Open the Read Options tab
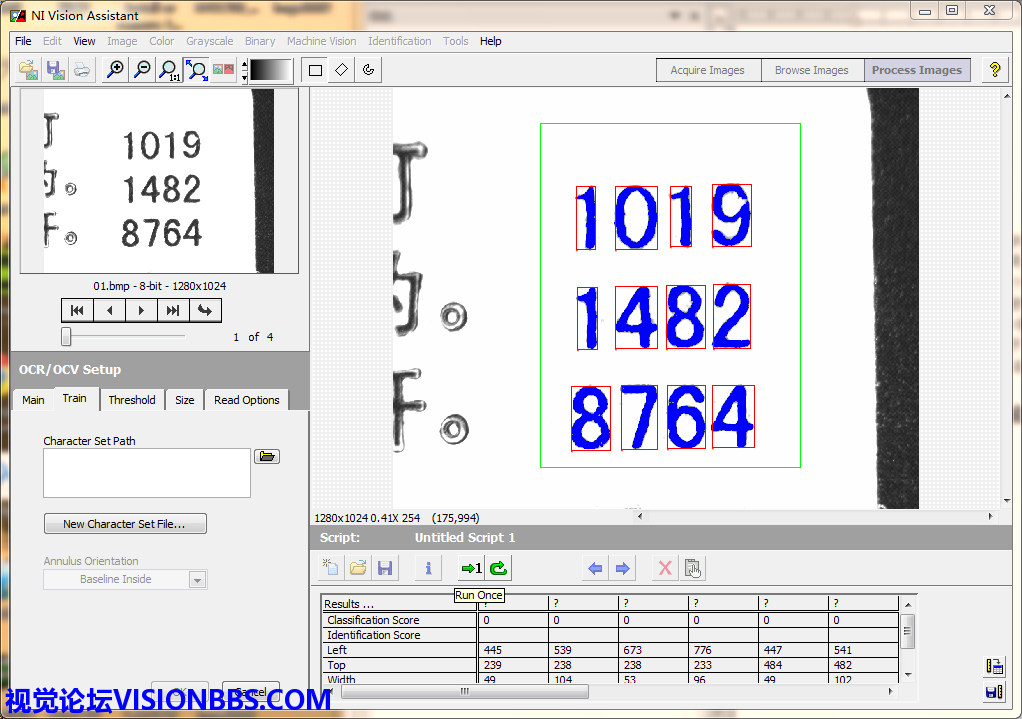Screen dimensions: 1022x719 pos(246,400)
